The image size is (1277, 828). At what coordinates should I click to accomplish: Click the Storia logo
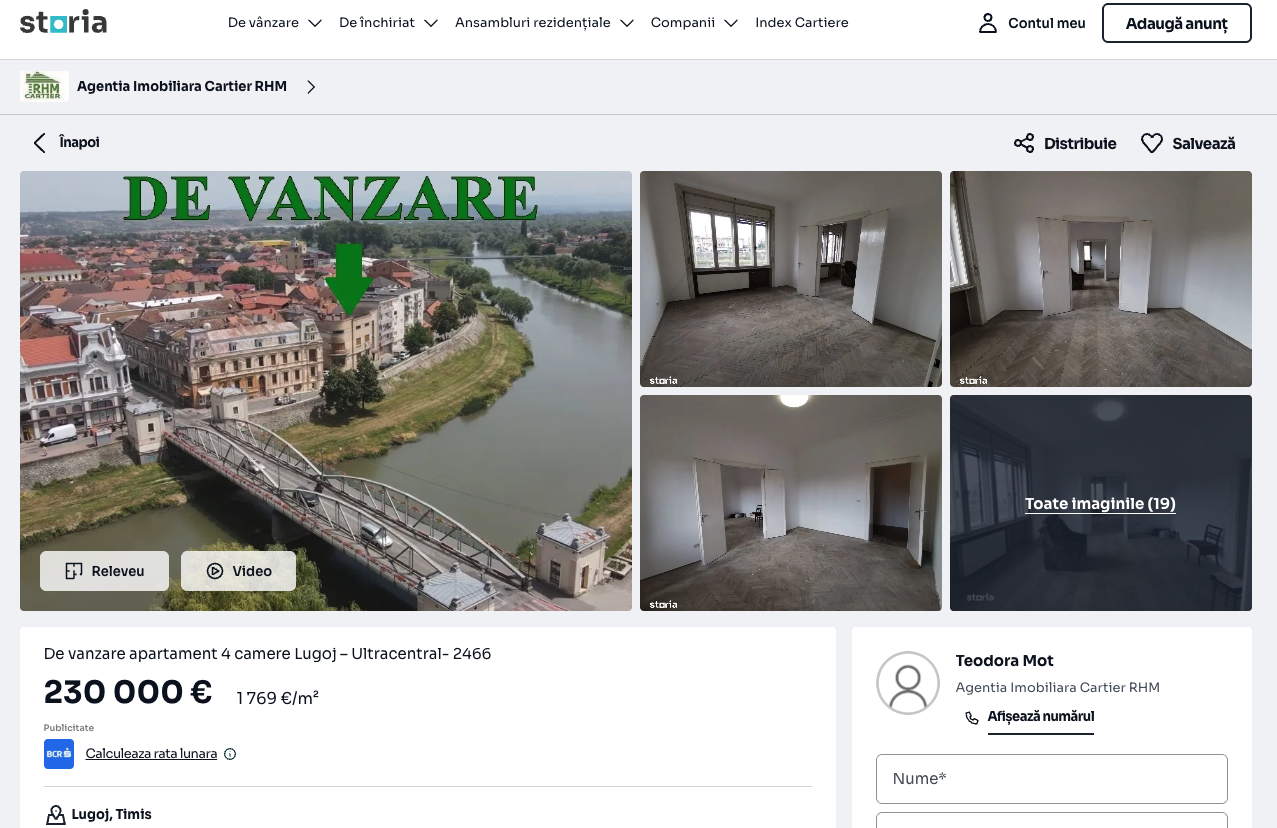coord(63,22)
